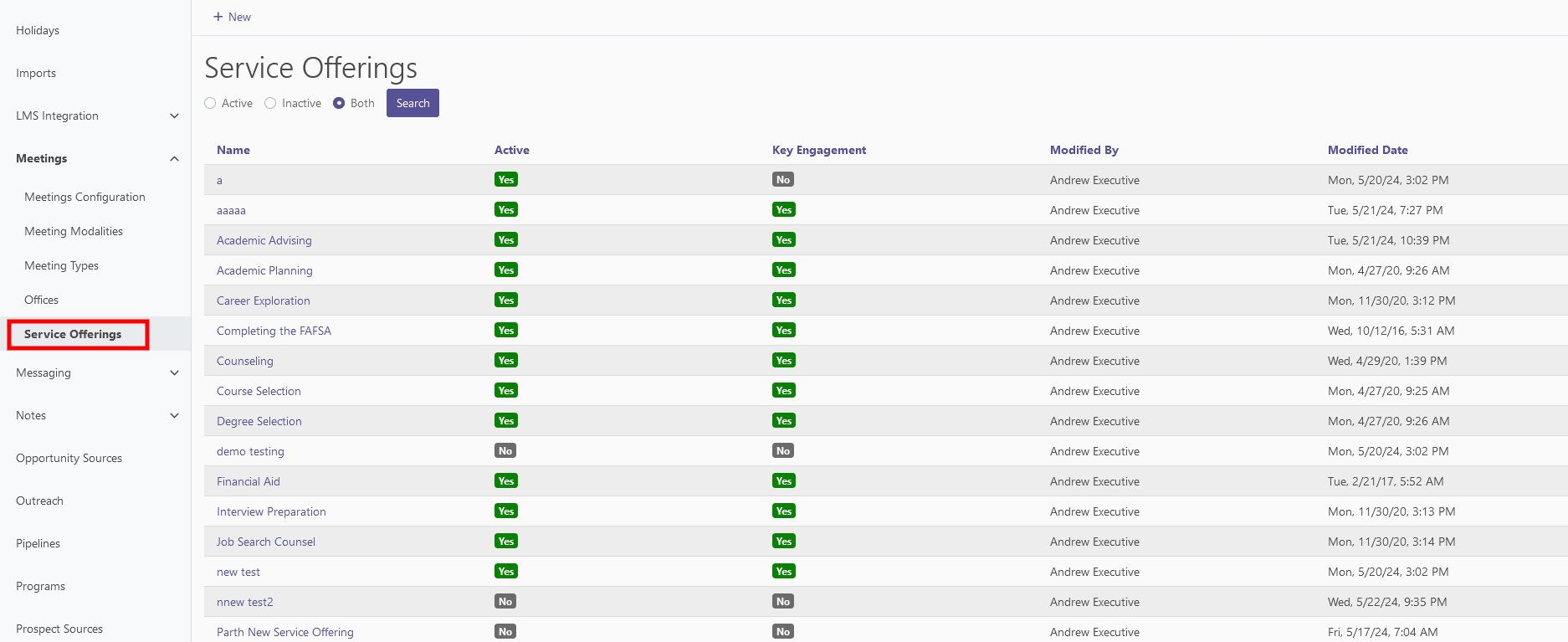
Task: Click Andrew Executive in Career Exploration row
Action: click(1094, 300)
